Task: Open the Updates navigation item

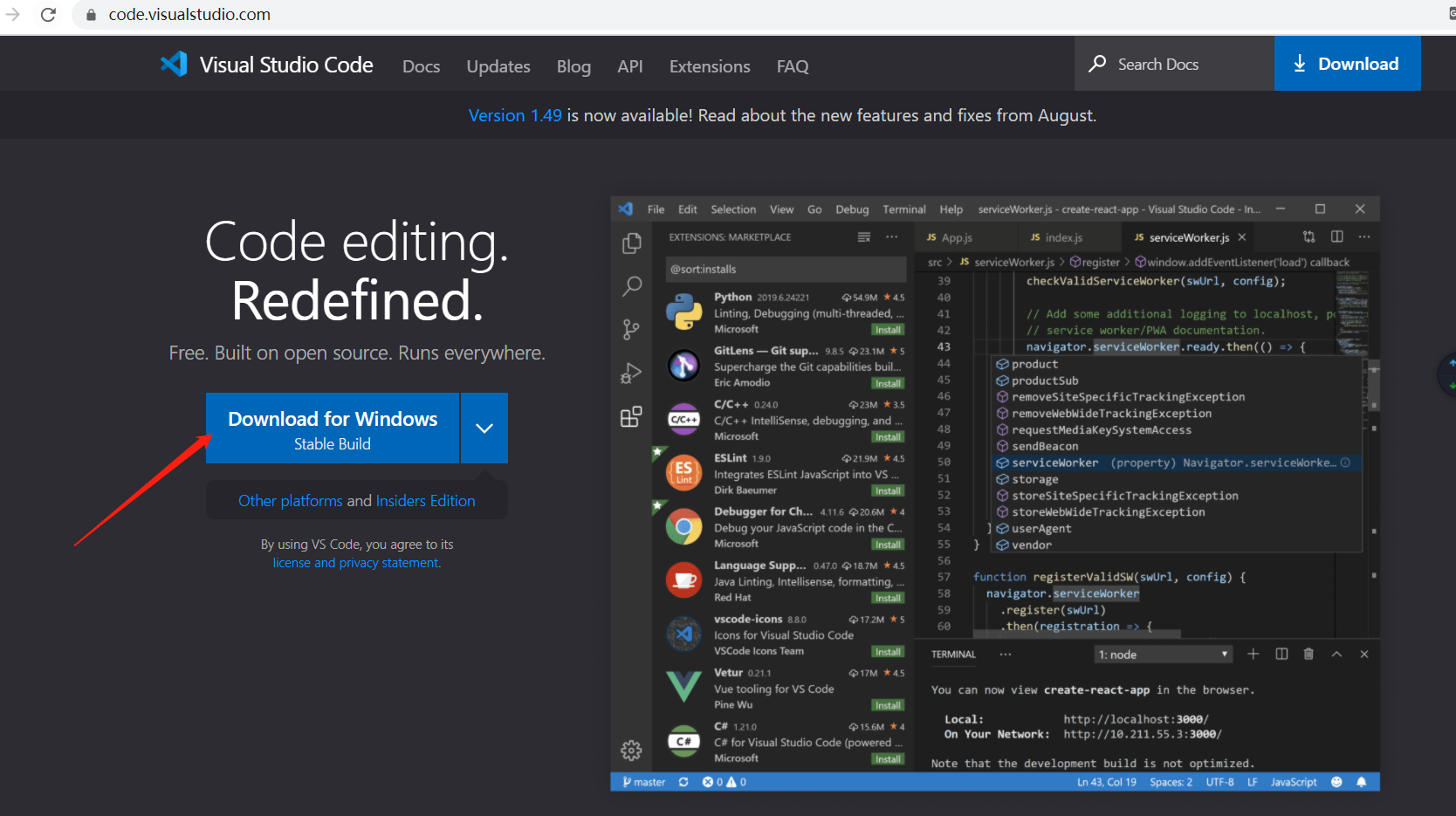Action: click(x=498, y=66)
